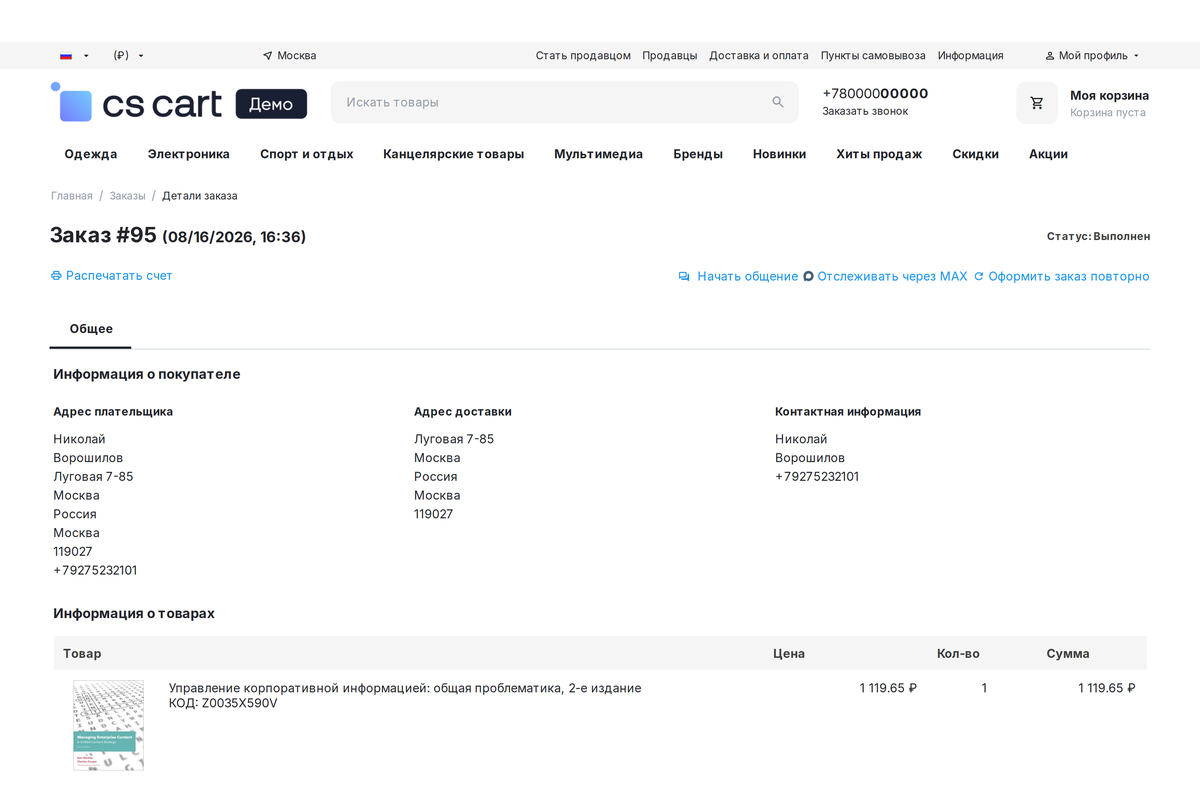Go to the Акции menu item
Image resolution: width=1200 pixels, height=800 pixels.
pos(1049,154)
